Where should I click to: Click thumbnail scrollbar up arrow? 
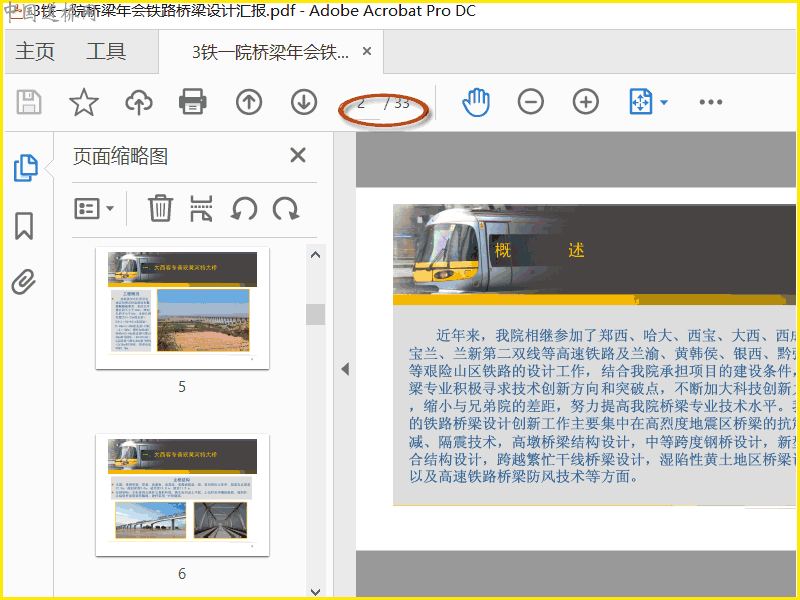[x=316, y=255]
